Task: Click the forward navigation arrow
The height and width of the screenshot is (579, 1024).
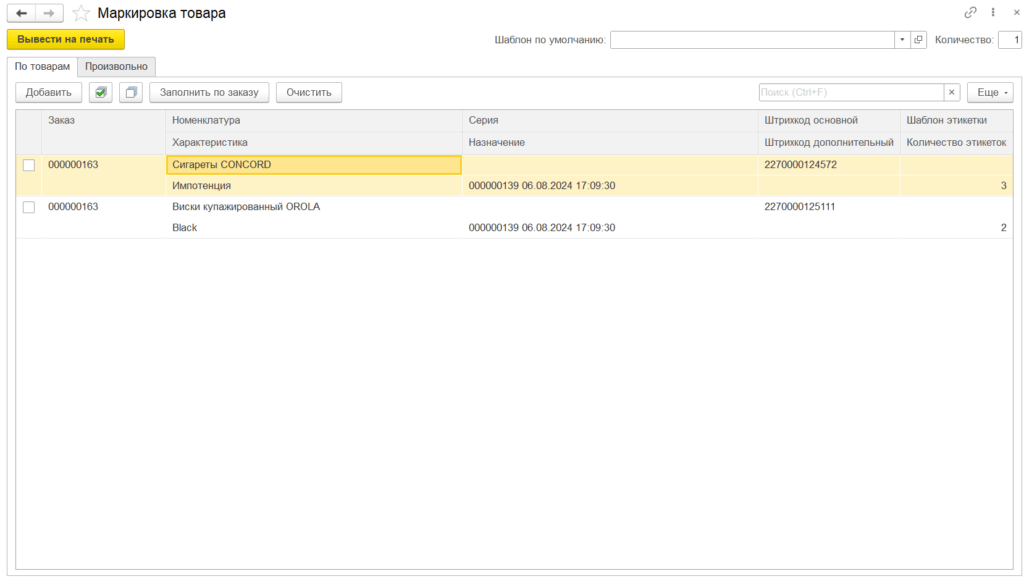Action: pos(49,13)
